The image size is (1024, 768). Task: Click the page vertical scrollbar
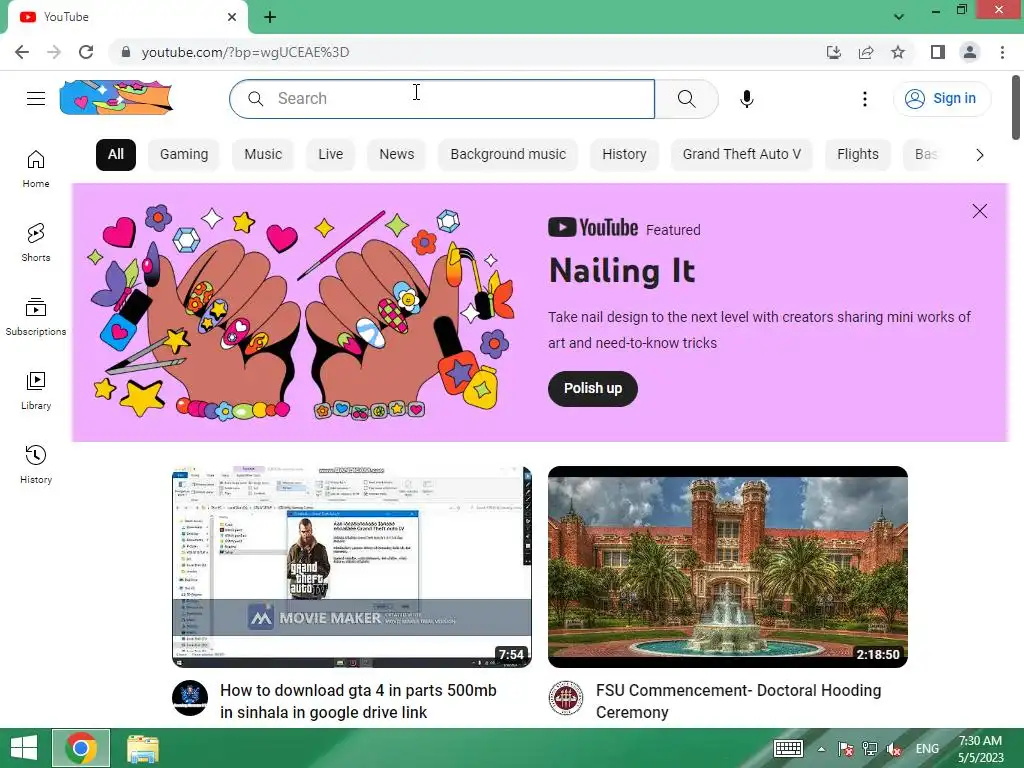(1016, 108)
